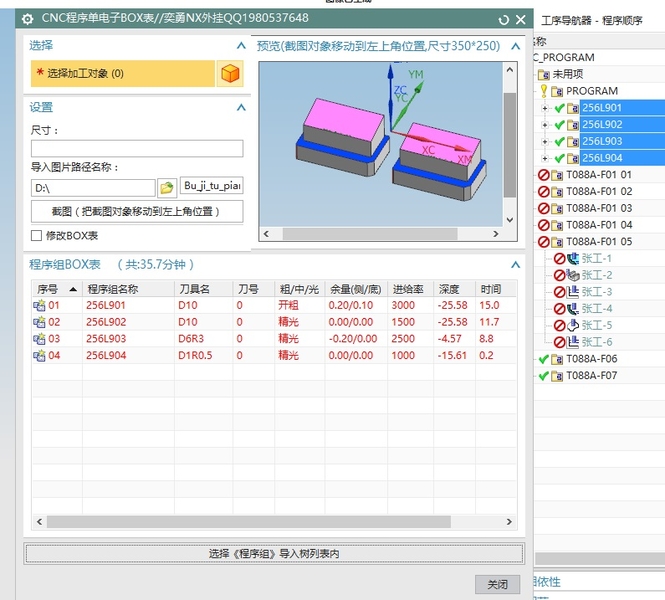Click the 粗/中/光 column header

tap(299, 289)
